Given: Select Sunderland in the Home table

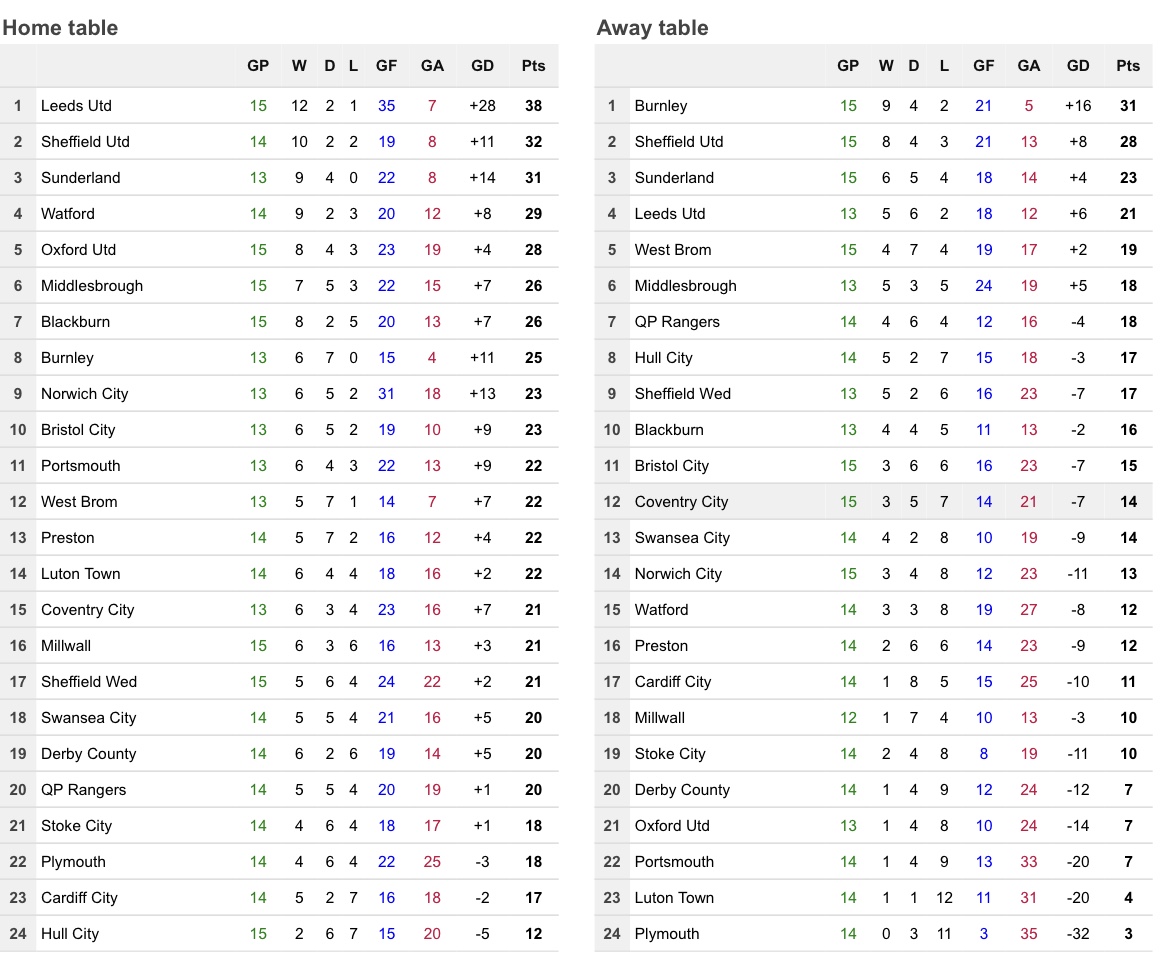Looking at the screenshot, I should [x=80, y=178].
